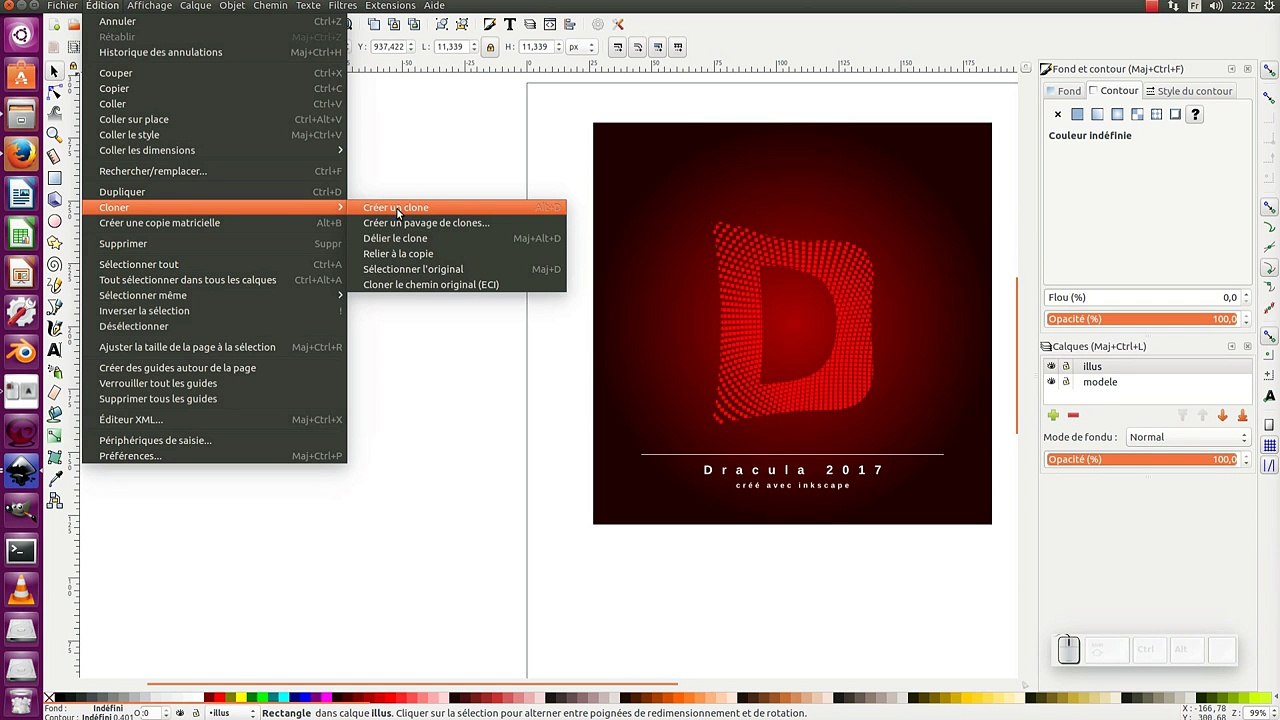Toggle scale rounded corners with rectangle
The image size is (1280, 720).
pos(638,47)
